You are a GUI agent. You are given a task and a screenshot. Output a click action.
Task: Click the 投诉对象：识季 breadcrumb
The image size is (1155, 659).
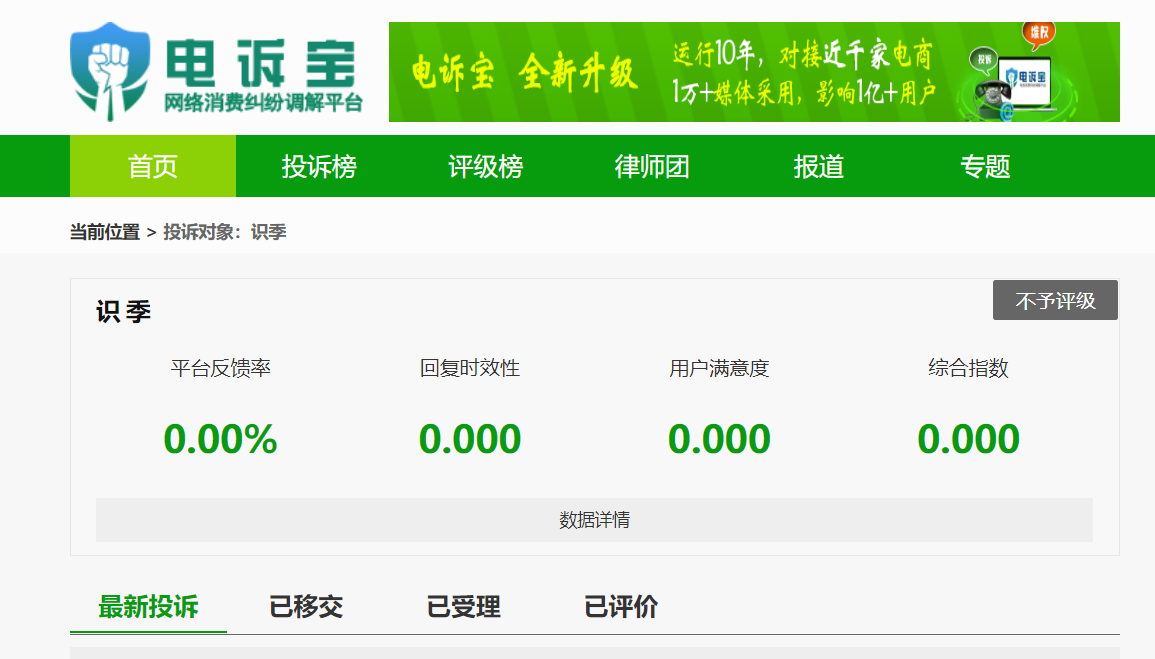coord(225,232)
